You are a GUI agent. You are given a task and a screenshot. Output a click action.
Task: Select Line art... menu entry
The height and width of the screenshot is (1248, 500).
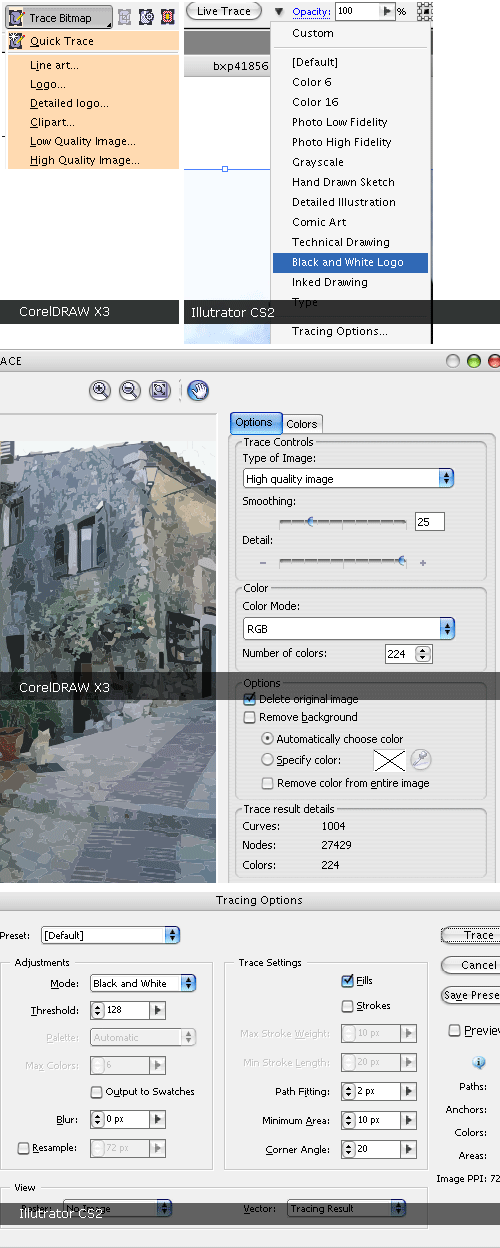pos(54,65)
